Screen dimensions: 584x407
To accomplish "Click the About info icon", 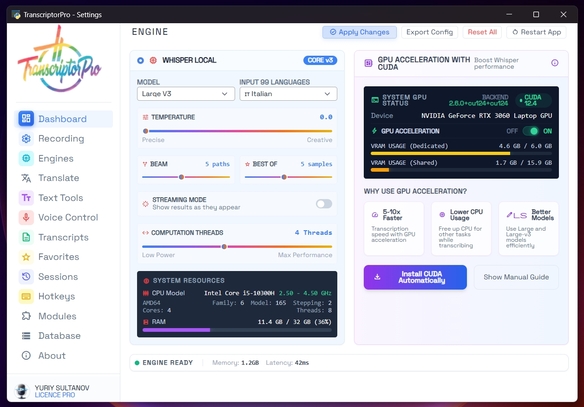I will (x=26, y=356).
